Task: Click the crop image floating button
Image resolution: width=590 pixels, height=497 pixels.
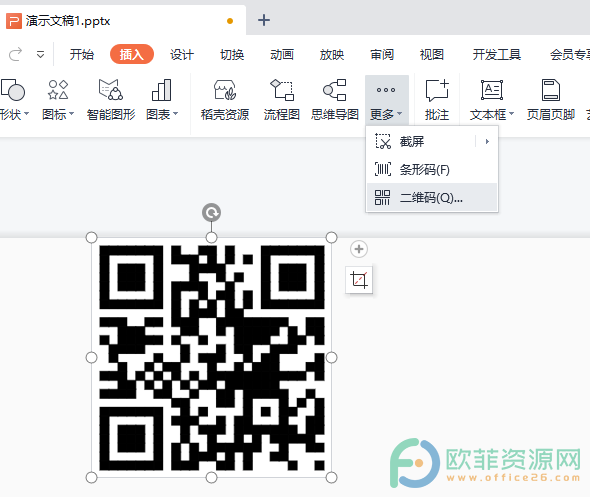Action: [359, 280]
